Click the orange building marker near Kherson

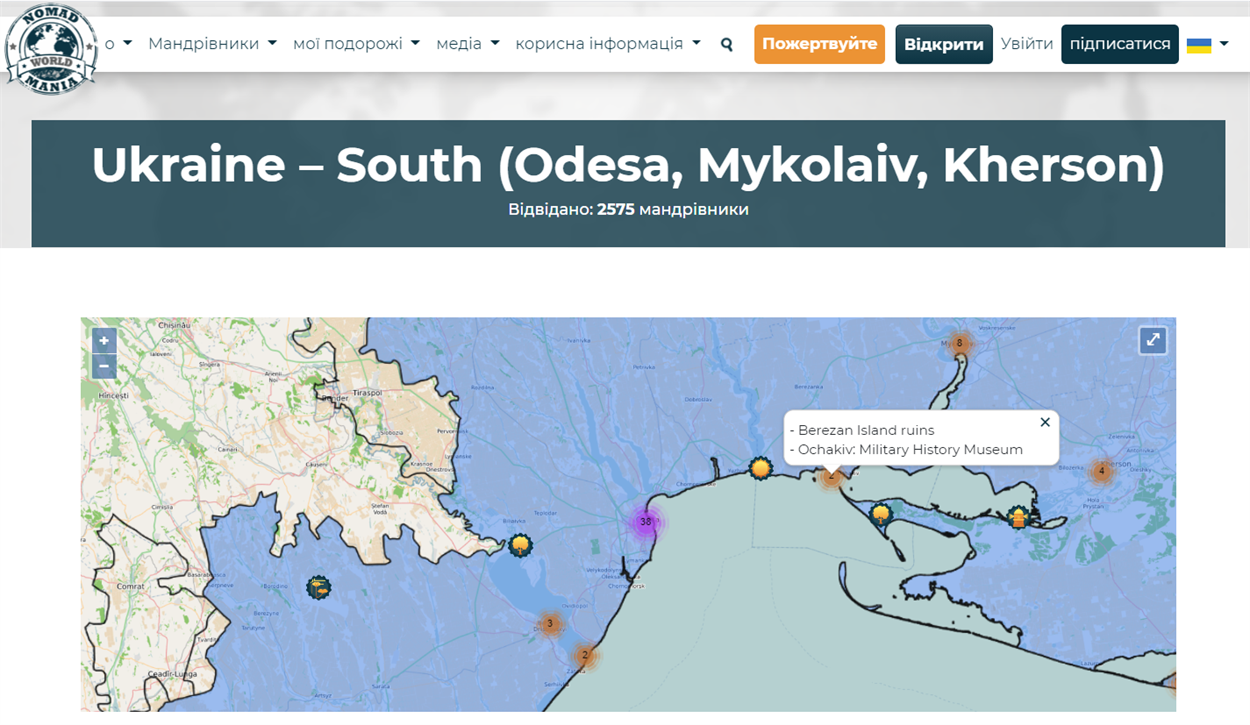pos(1018,517)
